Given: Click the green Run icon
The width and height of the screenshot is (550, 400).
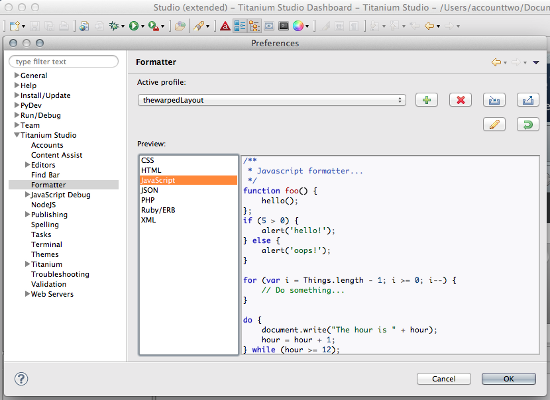Looking at the screenshot, I should coord(134,26).
